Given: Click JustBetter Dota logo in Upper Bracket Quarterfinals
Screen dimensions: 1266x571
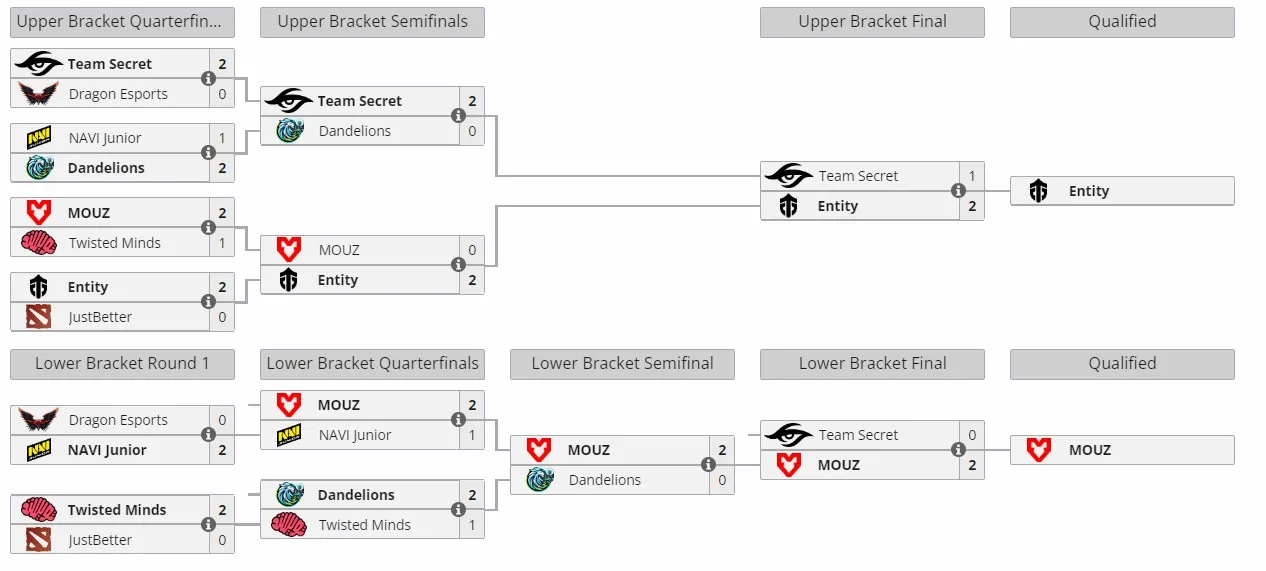Looking at the screenshot, I should [39, 317].
